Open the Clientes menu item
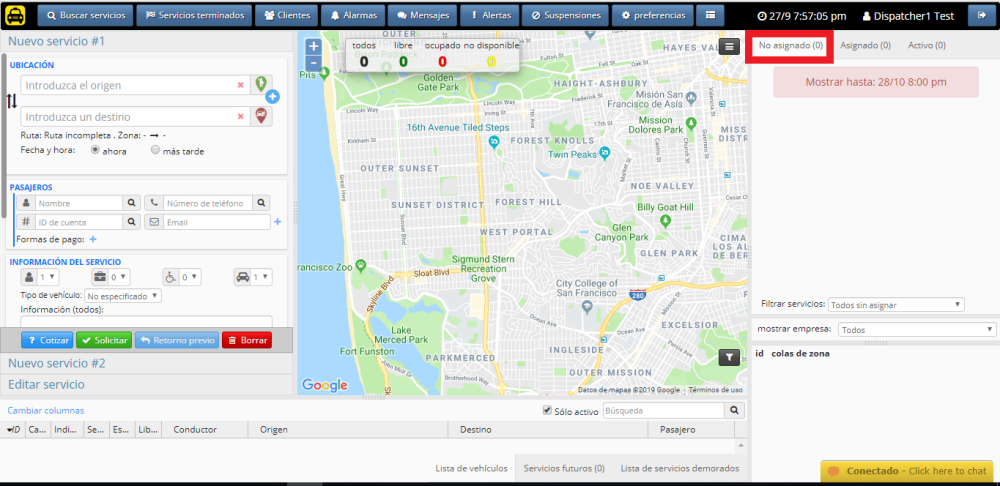 pos(286,15)
